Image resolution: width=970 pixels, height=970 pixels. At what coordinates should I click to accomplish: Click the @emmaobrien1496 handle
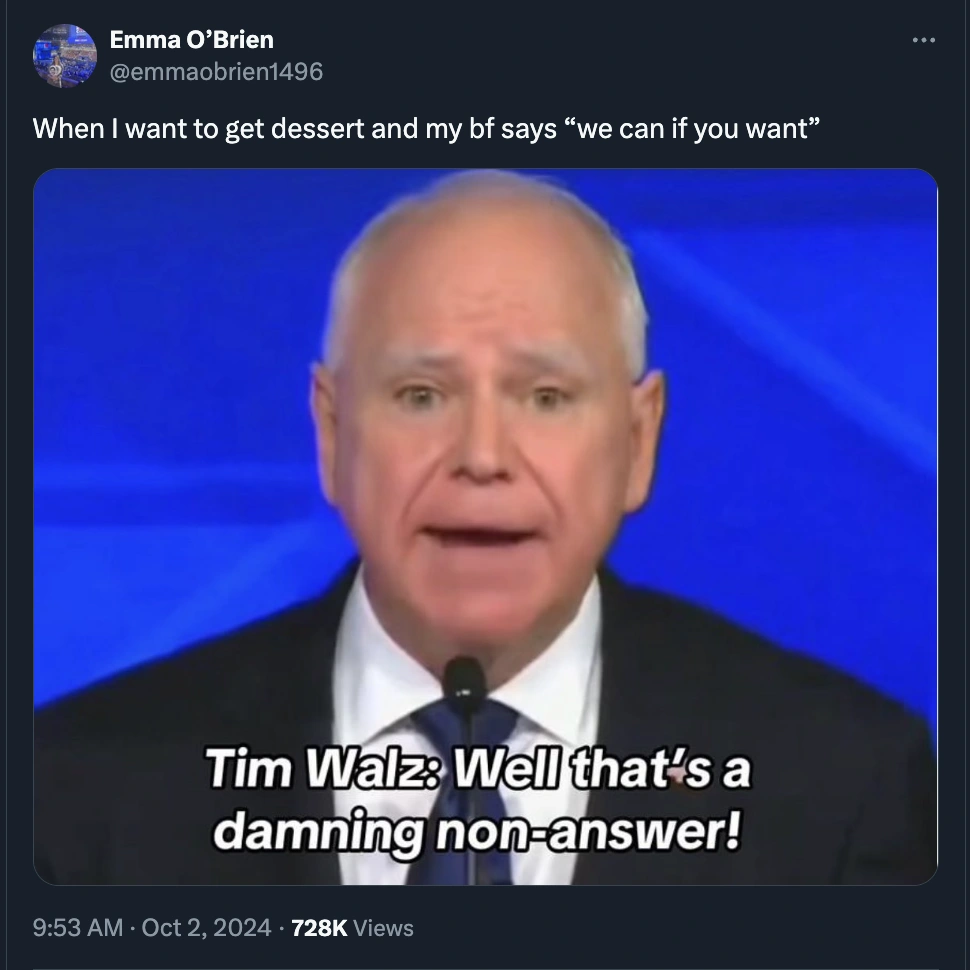coord(216,72)
